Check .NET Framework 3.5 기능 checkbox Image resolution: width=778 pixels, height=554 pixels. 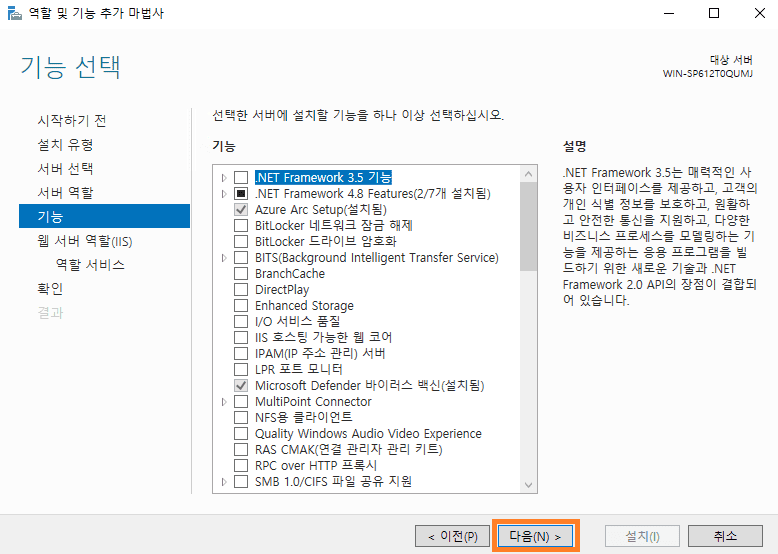[x=241, y=178]
